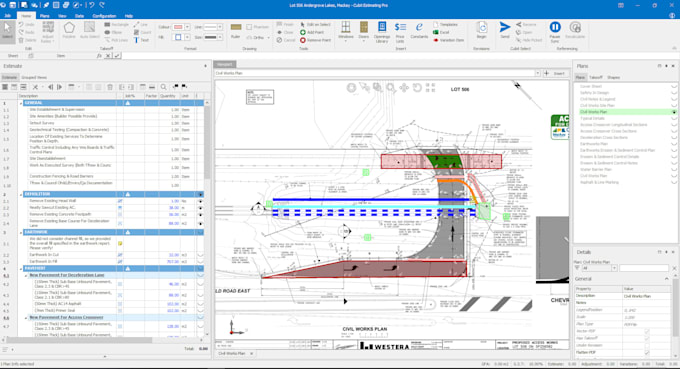This screenshot has width=680, height=369.
Task: Collapse the General group in Details panel
Action: click(667, 279)
